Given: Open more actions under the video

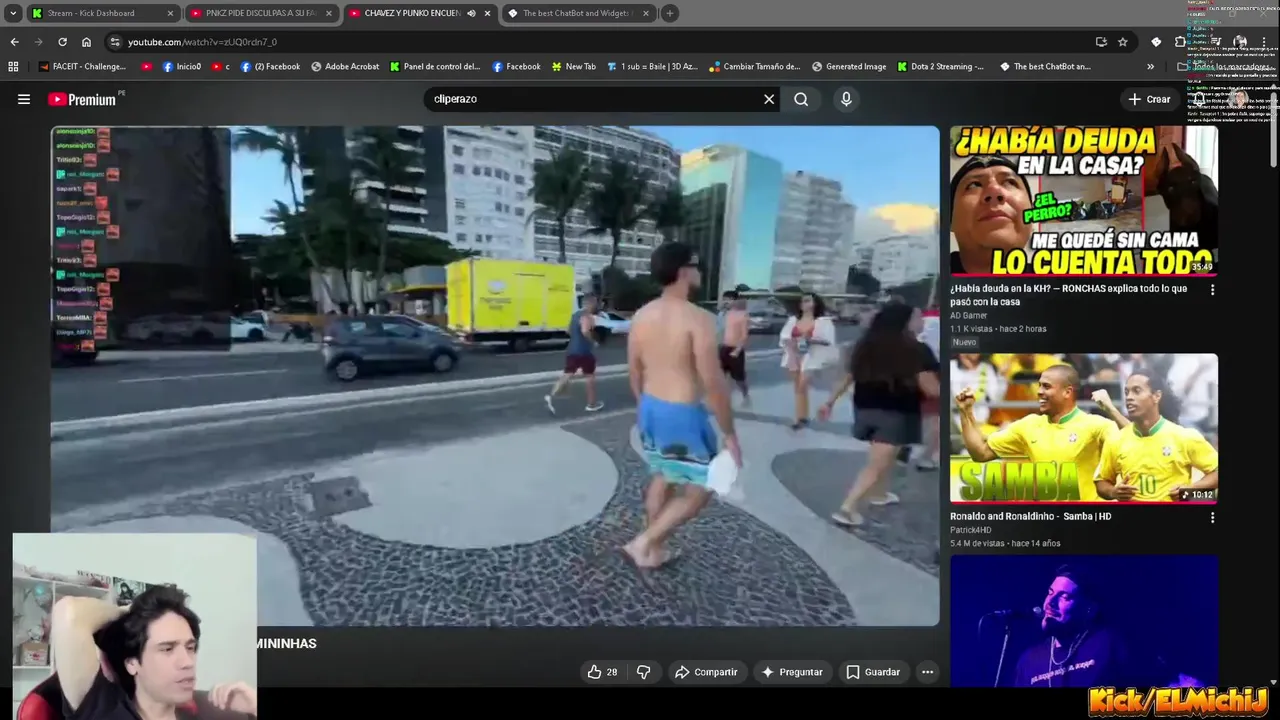Looking at the screenshot, I should click(927, 672).
